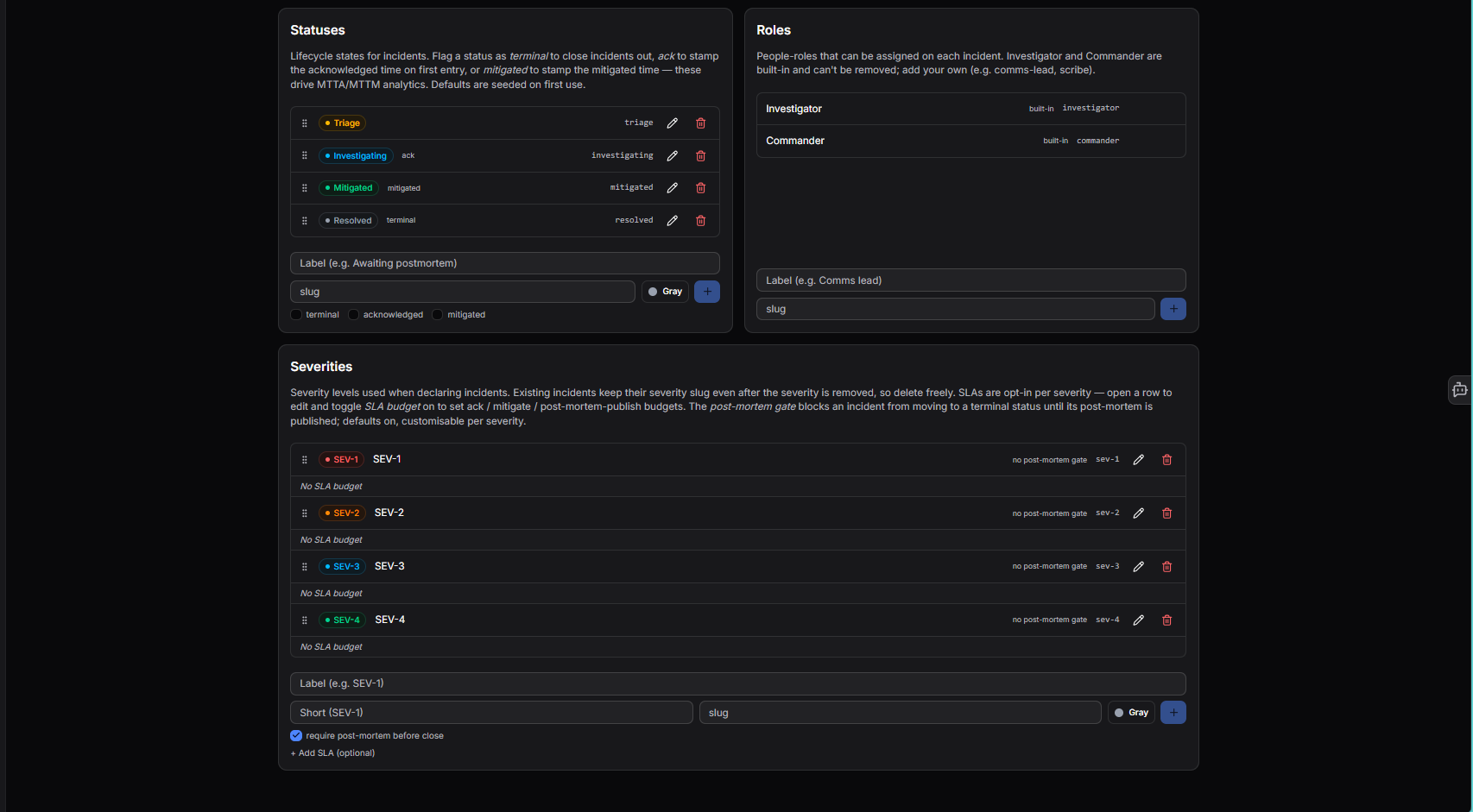
Task: Click the orange SEV-2 badge
Action: click(x=342, y=513)
